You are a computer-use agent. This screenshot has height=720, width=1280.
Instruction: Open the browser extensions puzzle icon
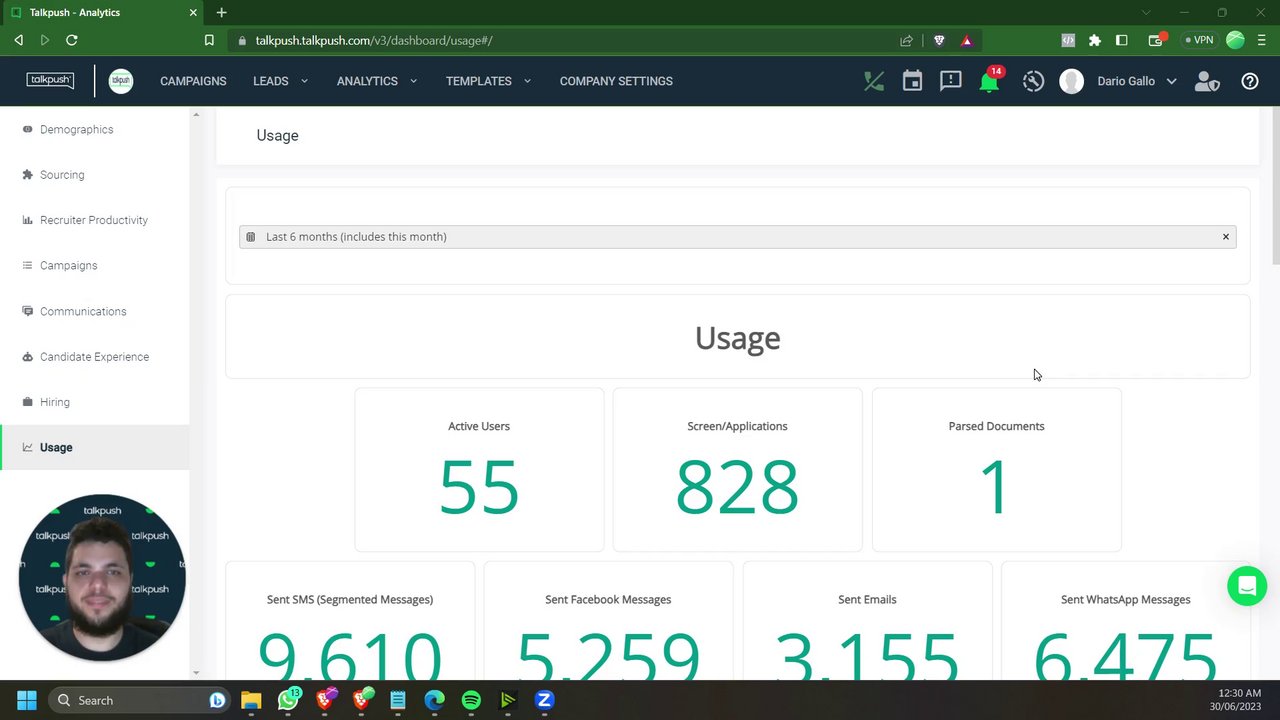pos(1095,40)
